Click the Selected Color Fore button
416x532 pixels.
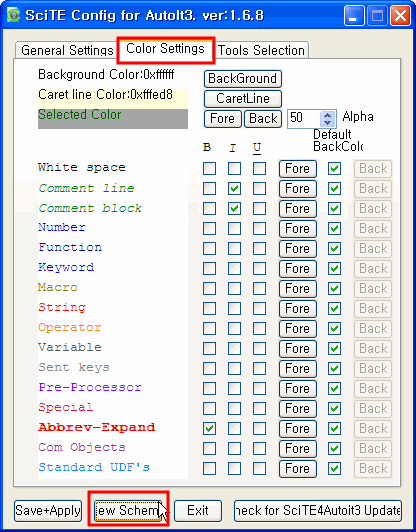click(223, 118)
